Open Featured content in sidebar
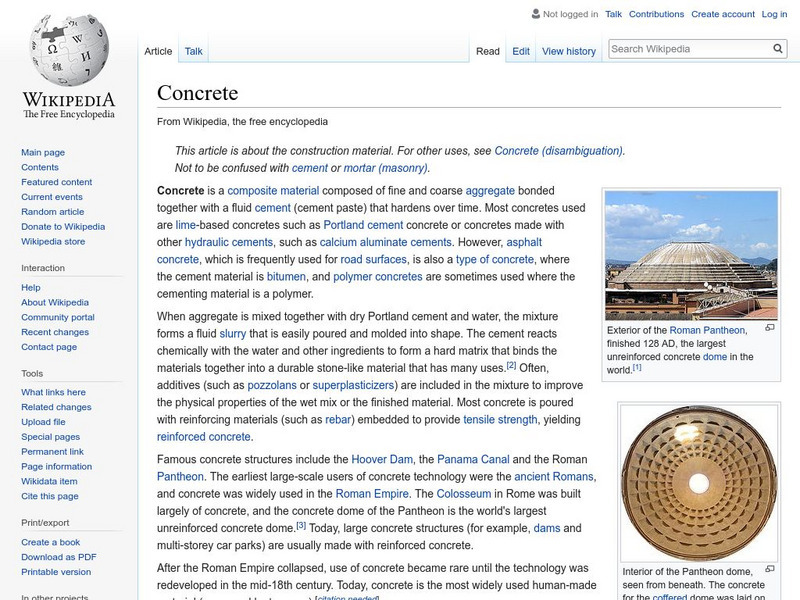Image resolution: width=800 pixels, height=600 pixels. [x=57, y=182]
